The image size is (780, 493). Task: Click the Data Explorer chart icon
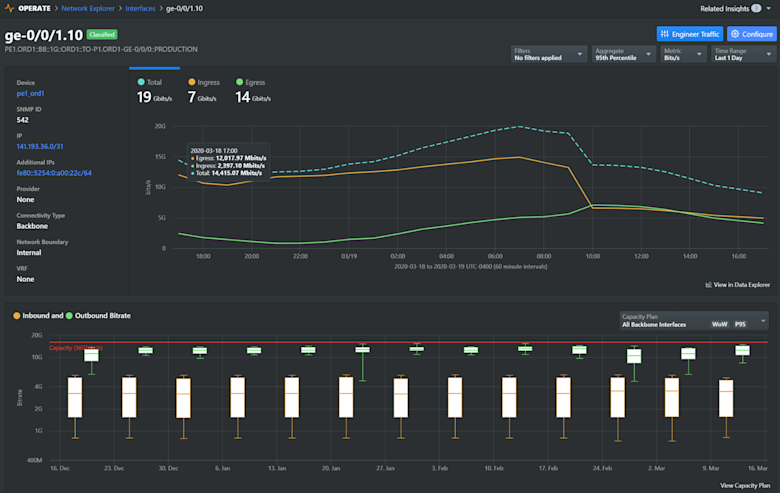tap(708, 285)
